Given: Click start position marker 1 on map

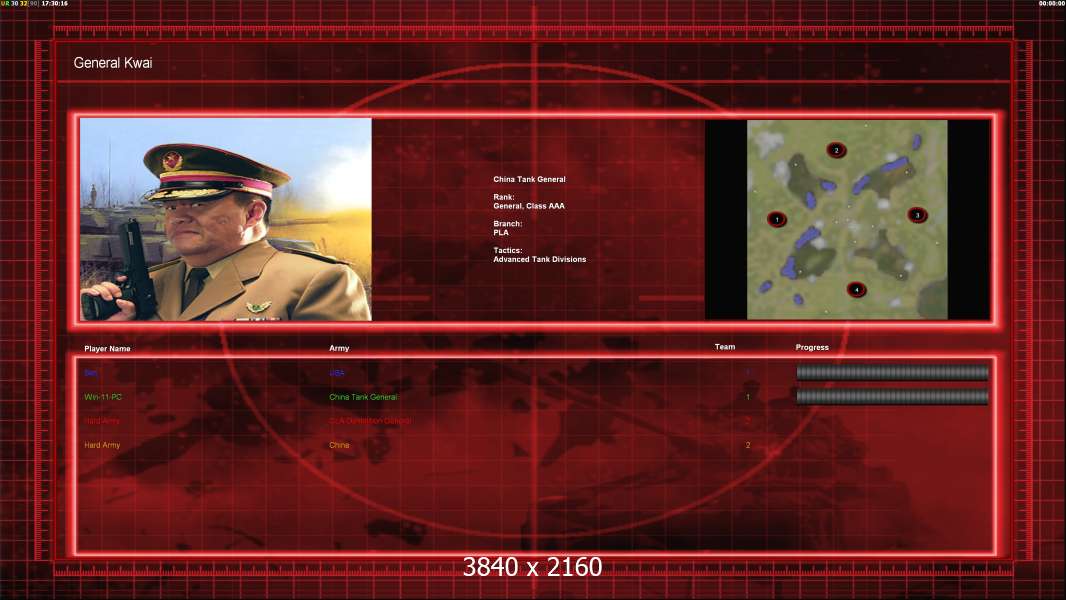Looking at the screenshot, I should pyautogui.click(x=776, y=219).
